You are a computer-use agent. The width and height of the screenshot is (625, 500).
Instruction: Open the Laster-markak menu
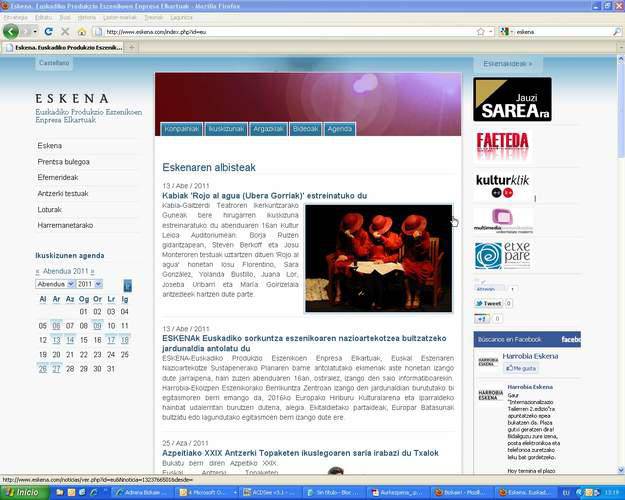point(120,18)
